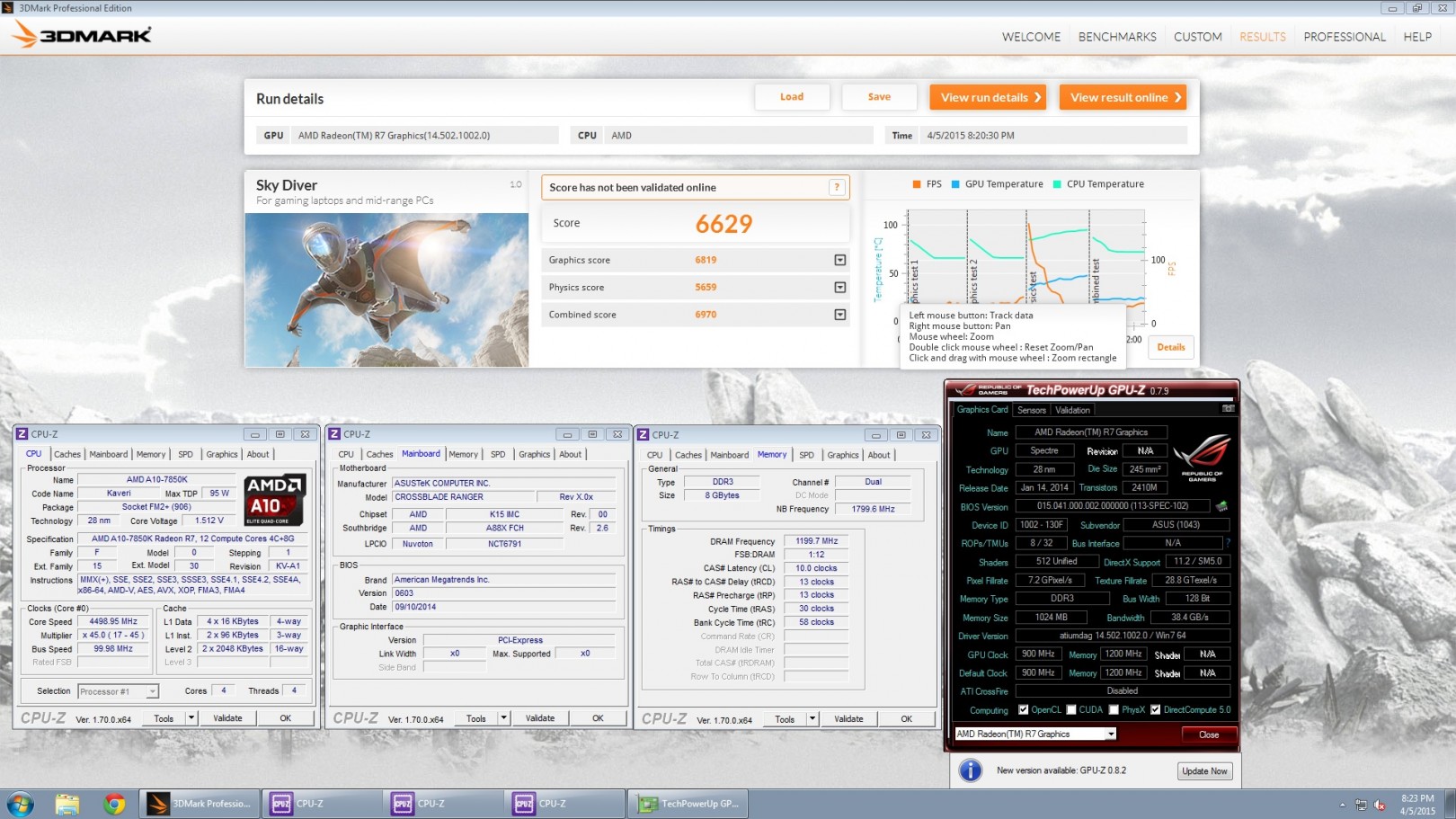Click the Bus Interface question mark in GPU-Z
This screenshot has height=819, width=1456.
[1228, 543]
